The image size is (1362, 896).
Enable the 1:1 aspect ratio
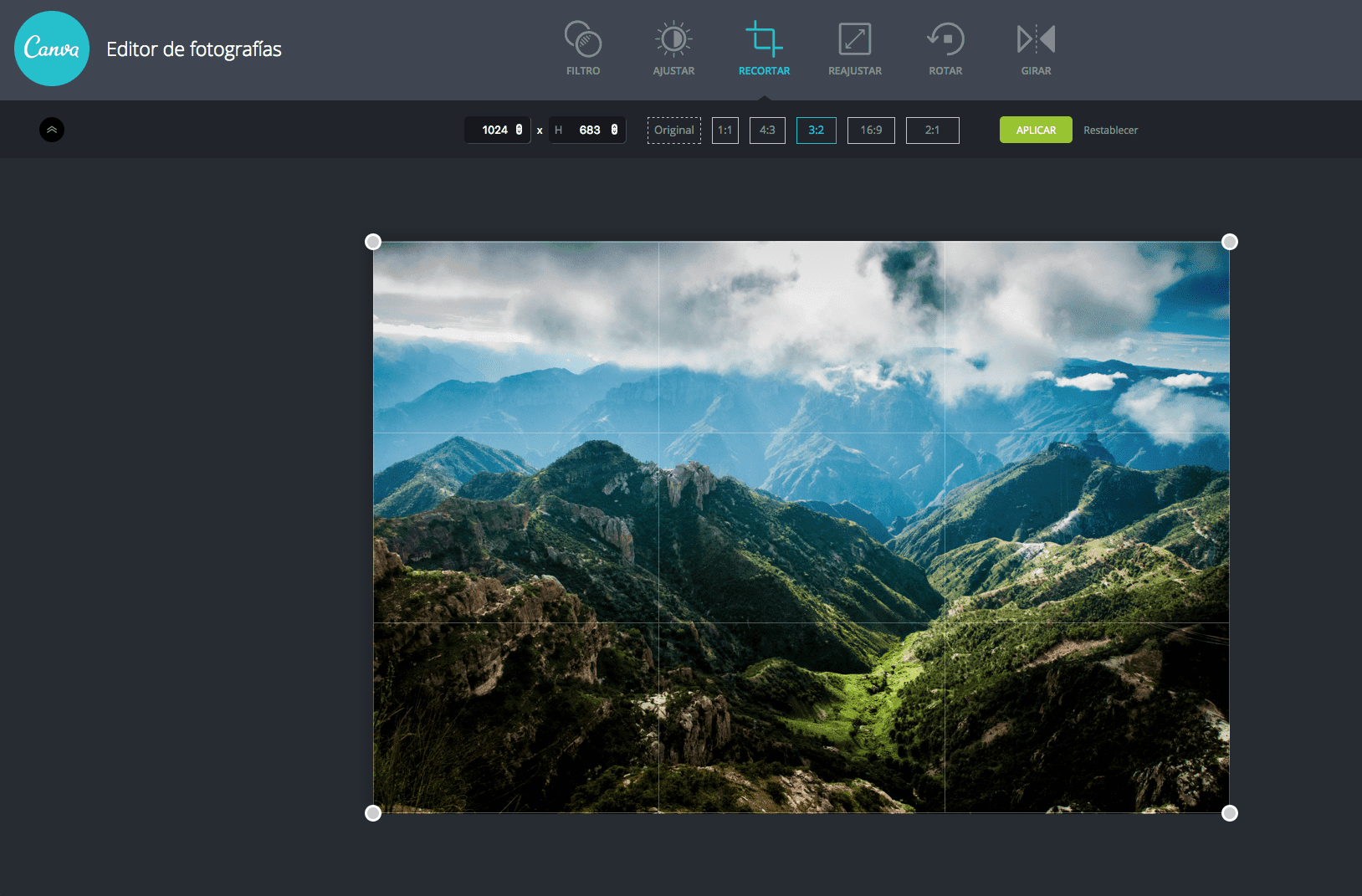725,130
